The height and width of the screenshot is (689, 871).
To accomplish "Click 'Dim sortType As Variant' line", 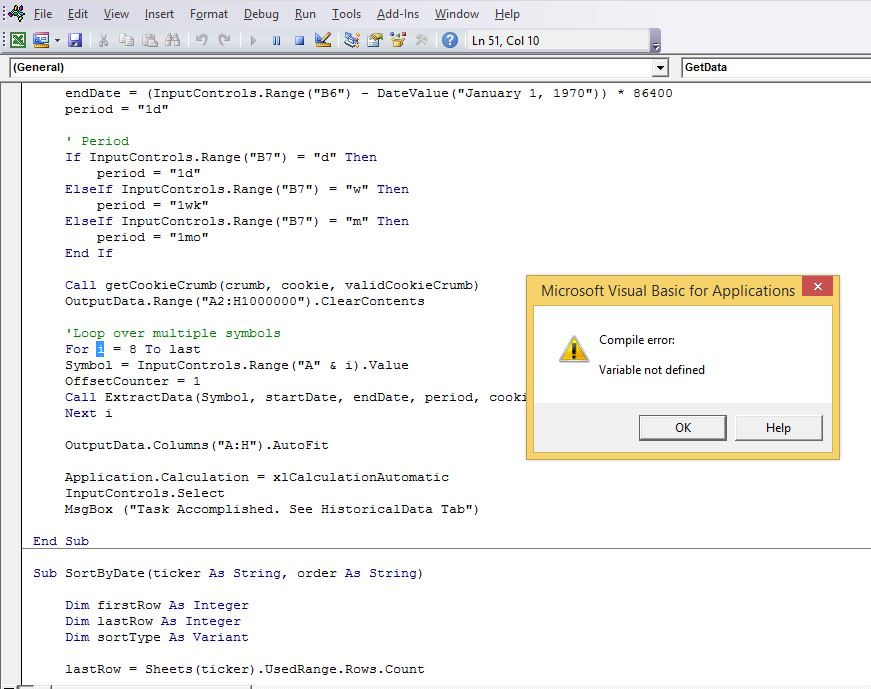I will pyautogui.click(x=157, y=637).
